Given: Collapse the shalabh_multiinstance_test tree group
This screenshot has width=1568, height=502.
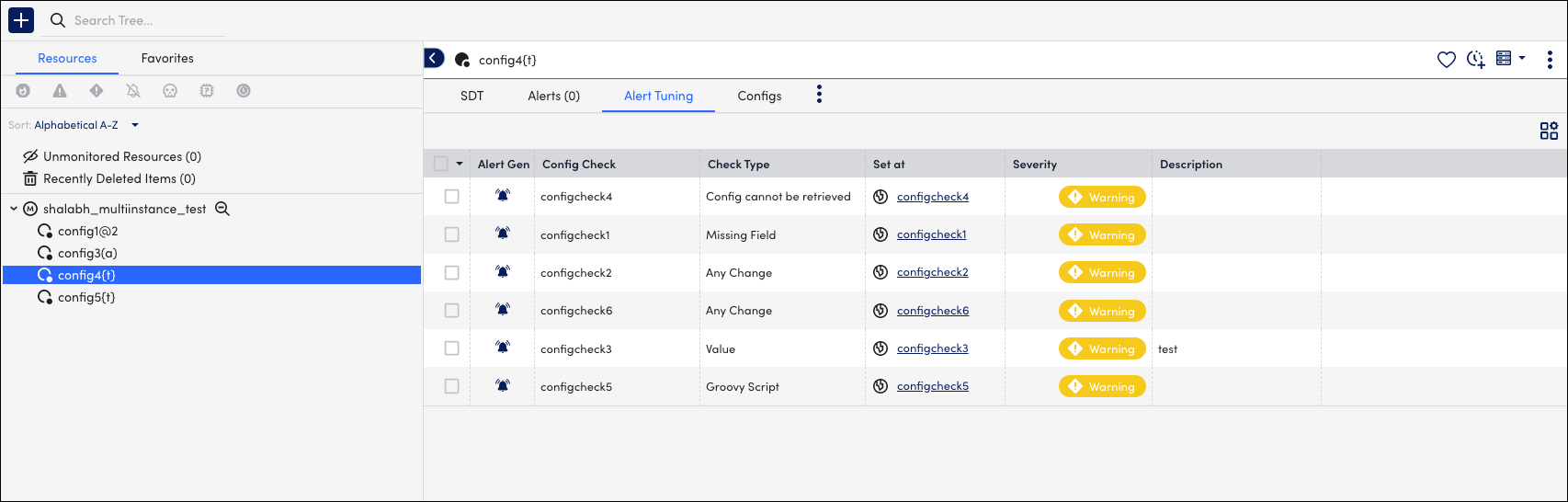Looking at the screenshot, I should click(x=14, y=209).
